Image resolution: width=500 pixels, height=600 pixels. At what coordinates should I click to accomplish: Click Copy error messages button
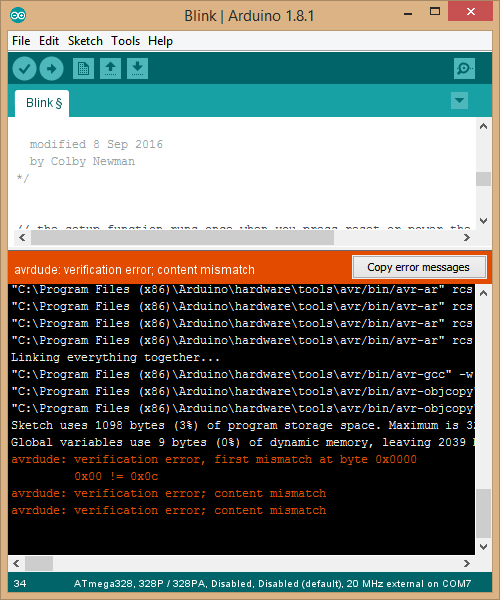pyautogui.click(x=419, y=267)
